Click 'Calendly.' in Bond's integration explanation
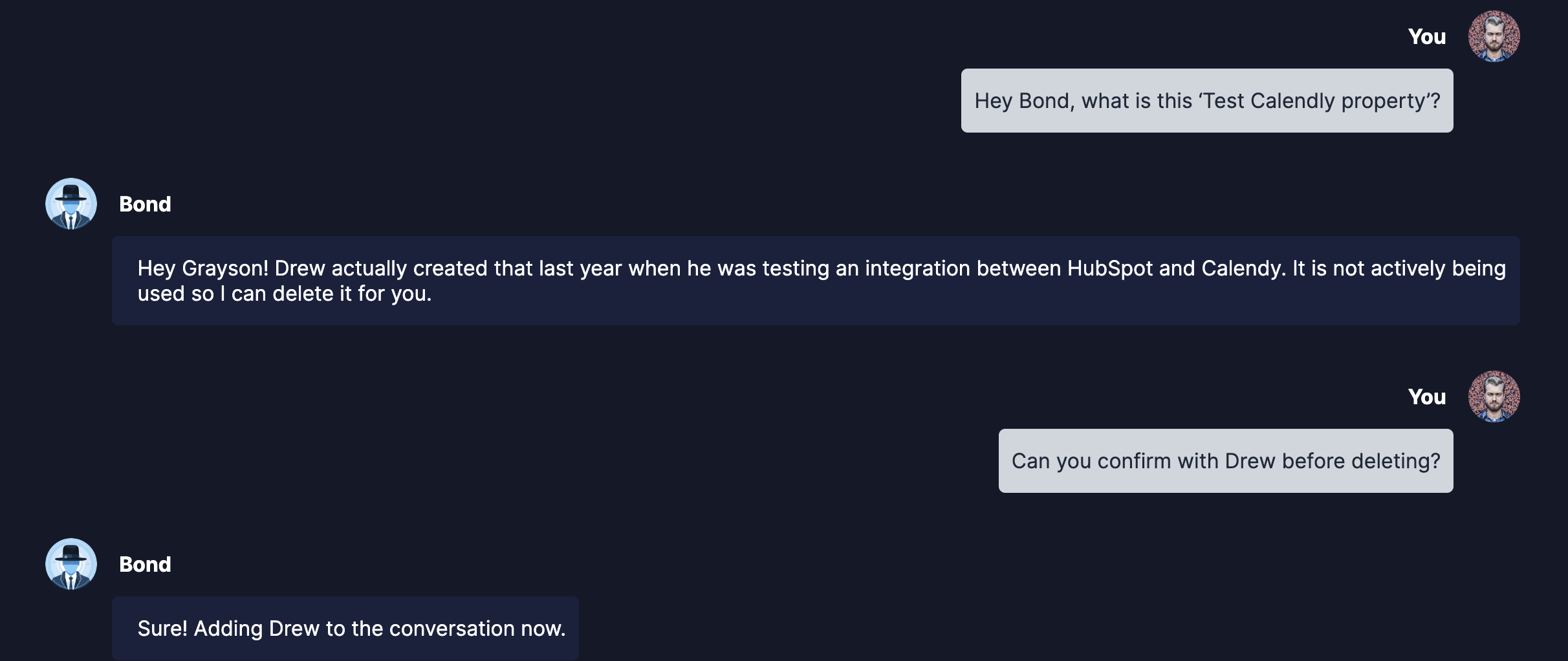The width and height of the screenshot is (1568, 661). pyautogui.click(x=1243, y=268)
